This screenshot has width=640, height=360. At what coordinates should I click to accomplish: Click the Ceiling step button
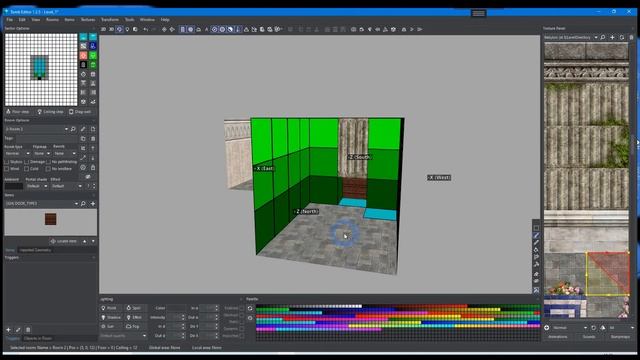(x=50, y=111)
